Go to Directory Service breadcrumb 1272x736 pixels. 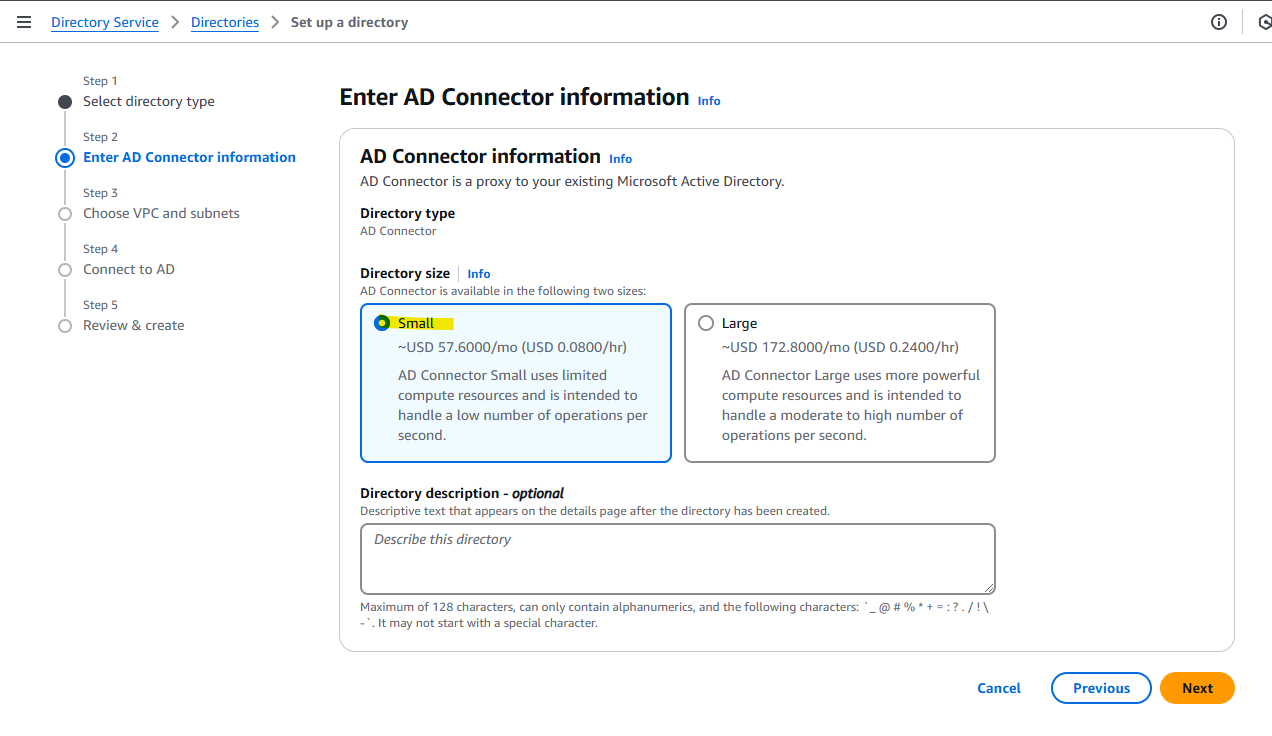(105, 22)
